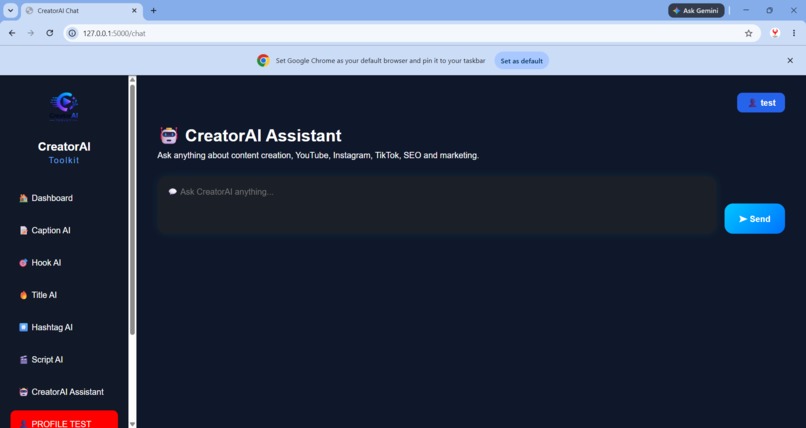This screenshot has height=428, width=806.
Task: Click the Title AI flame icon
Action: [23, 295]
